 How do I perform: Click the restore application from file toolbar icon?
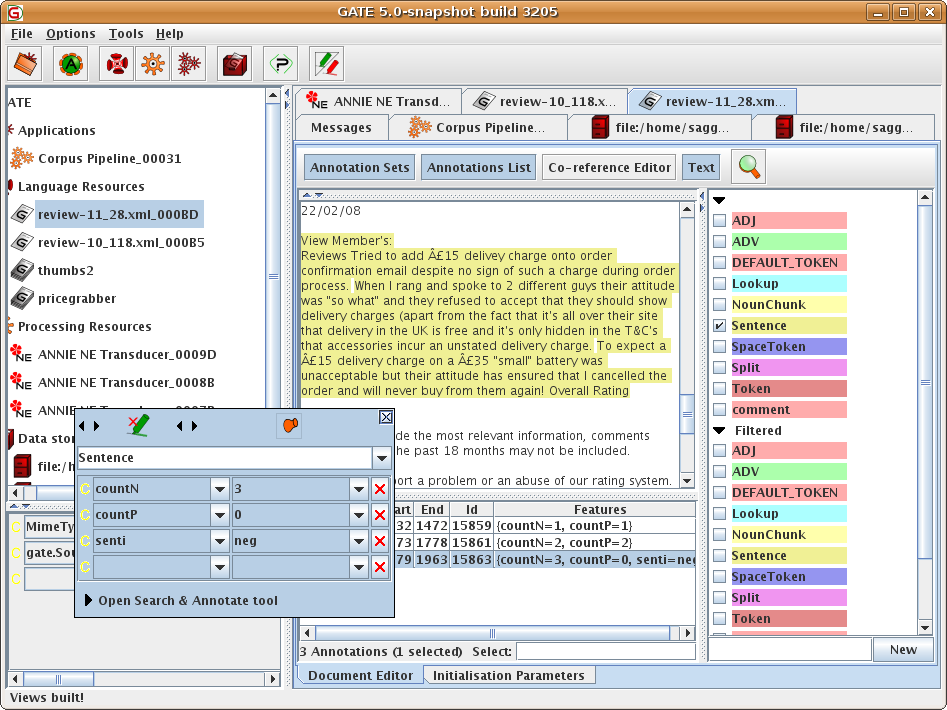25,63
